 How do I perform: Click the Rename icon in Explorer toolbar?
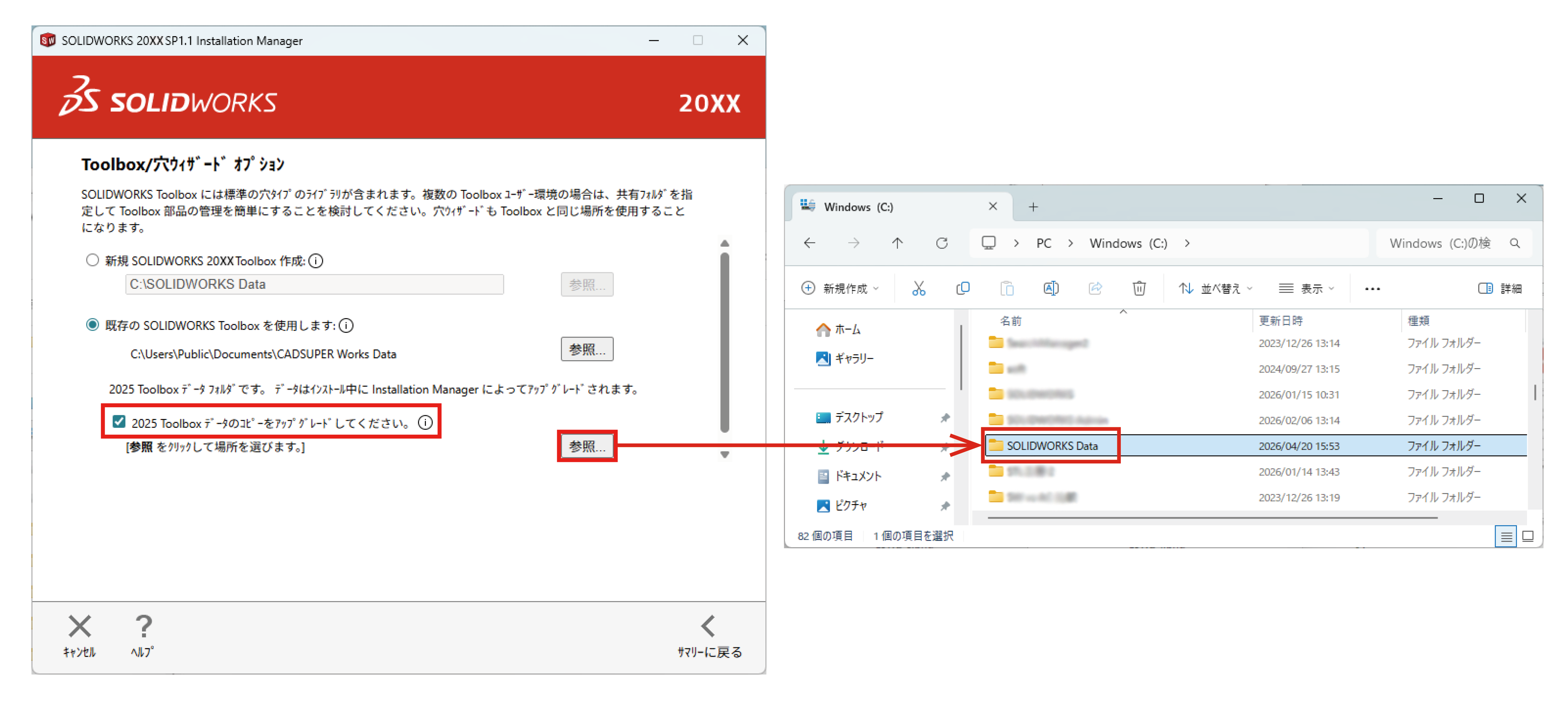tap(1051, 288)
